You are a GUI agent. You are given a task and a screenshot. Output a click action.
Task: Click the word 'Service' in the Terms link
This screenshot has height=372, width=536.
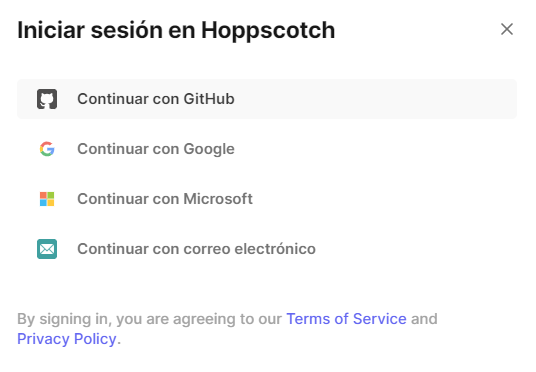[380, 319]
